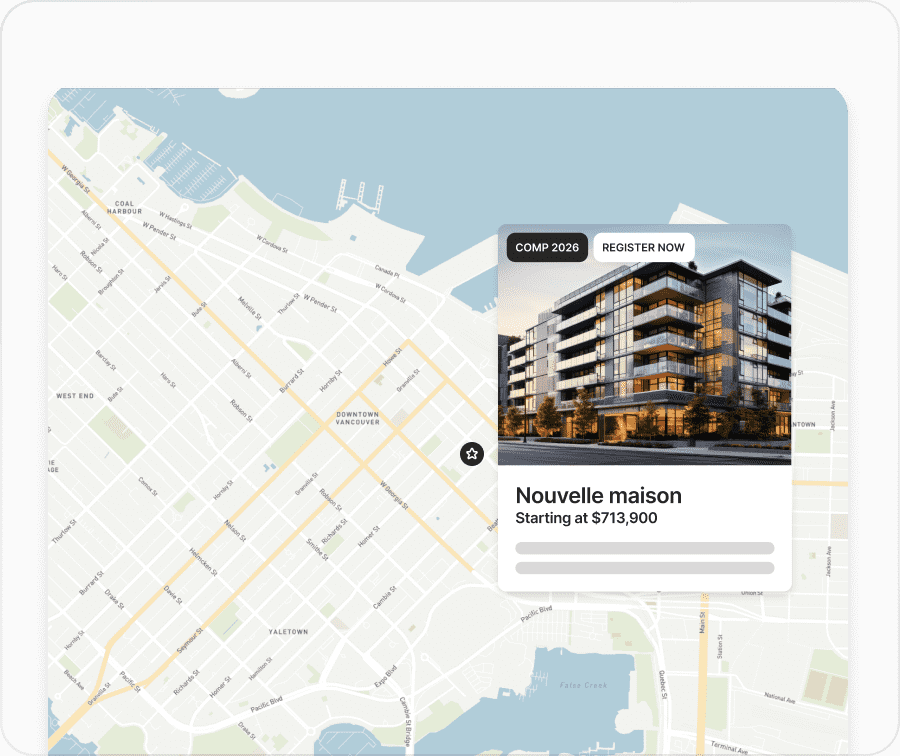Click the National Ave street label
Viewport: 900px width, 756px height.
(779, 698)
